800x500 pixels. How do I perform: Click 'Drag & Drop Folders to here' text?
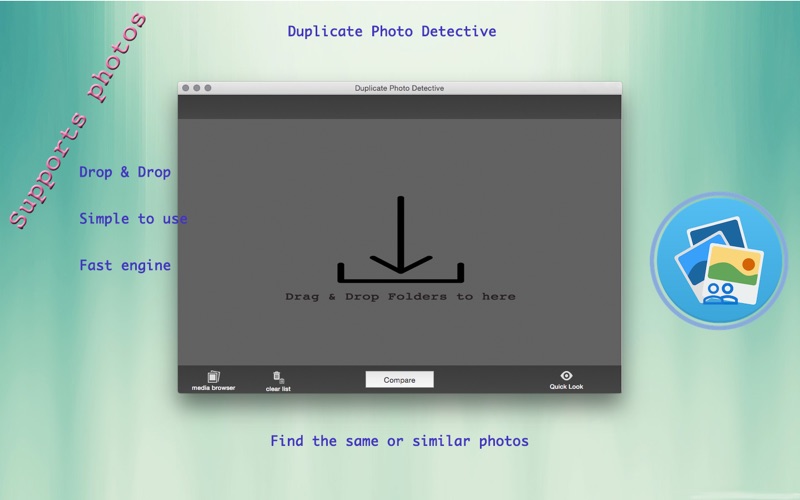click(401, 296)
